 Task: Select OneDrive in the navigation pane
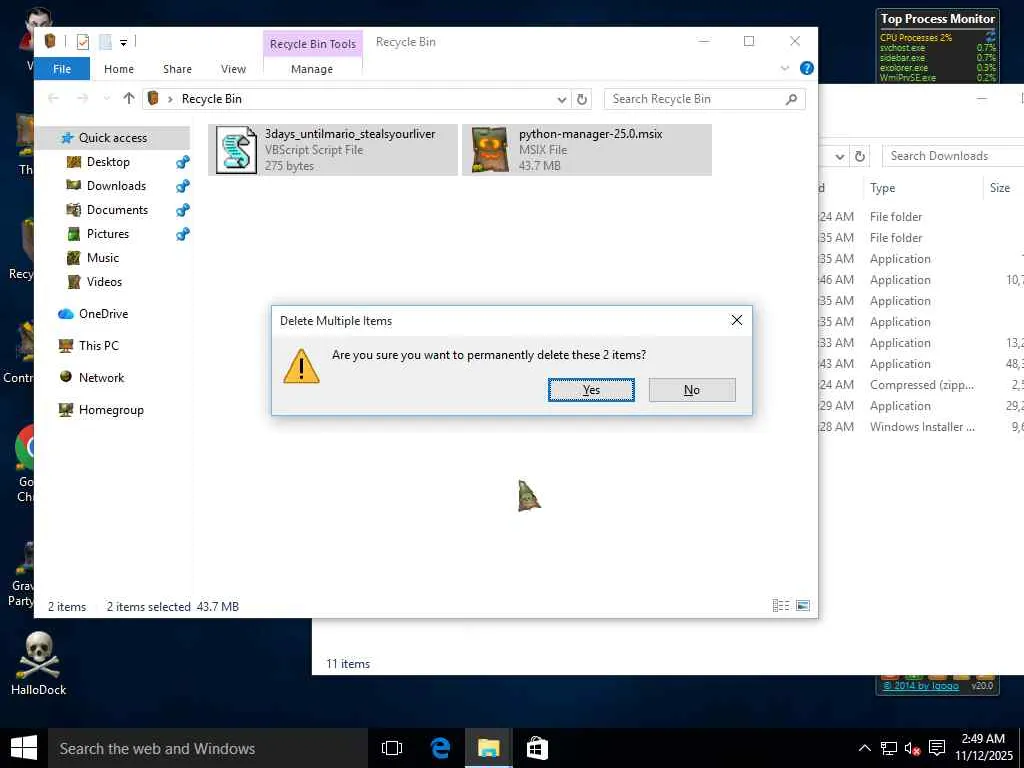(103, 313)
